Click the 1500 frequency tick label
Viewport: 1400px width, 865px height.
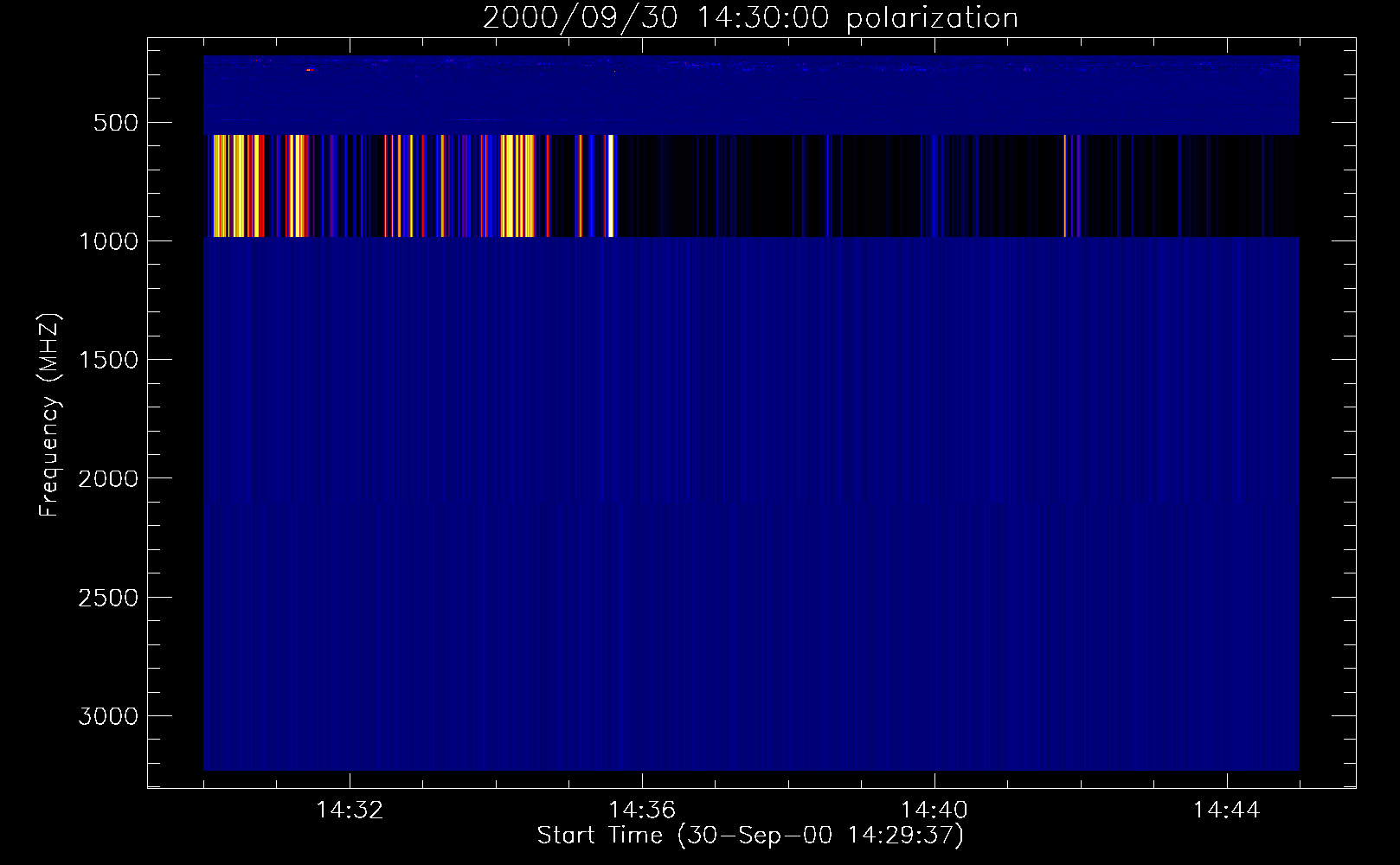pyautogui.click(x=108, y=360)
